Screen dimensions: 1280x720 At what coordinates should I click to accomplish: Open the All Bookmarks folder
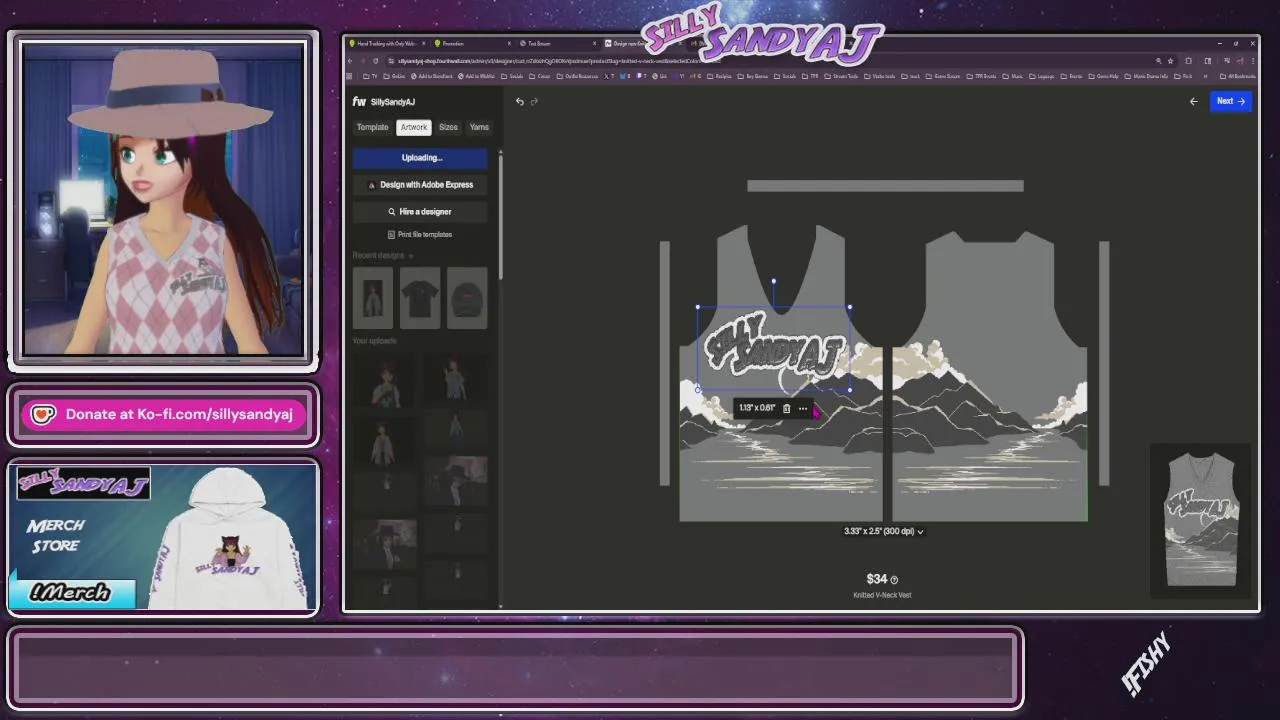tap(1236, 76)
